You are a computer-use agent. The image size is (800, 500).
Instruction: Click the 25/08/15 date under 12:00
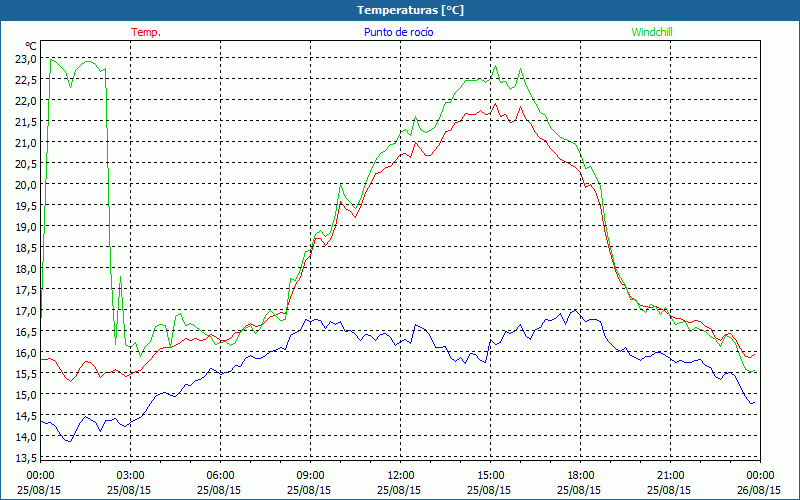399,490
